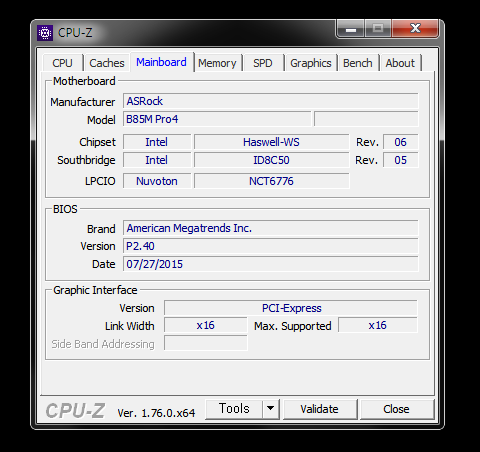Select the Mainboard tab
This screenshot has width=480, height=452.
[162, 62]
